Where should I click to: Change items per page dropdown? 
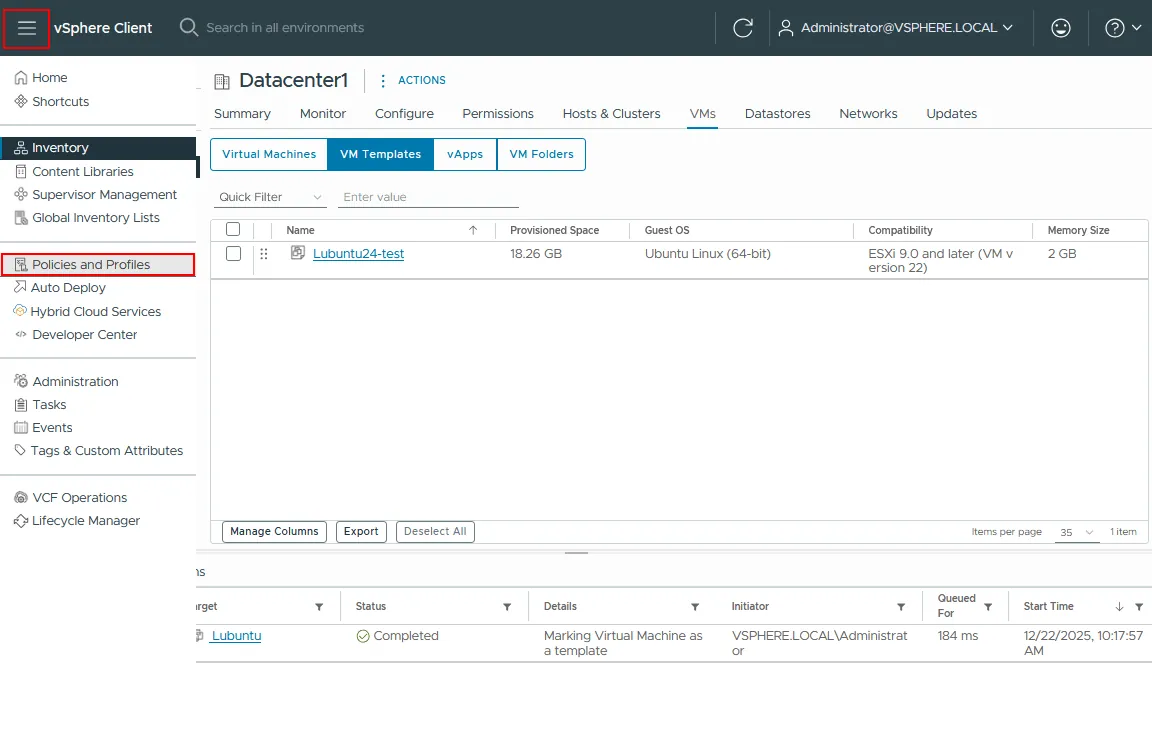tap(1077, 532)
